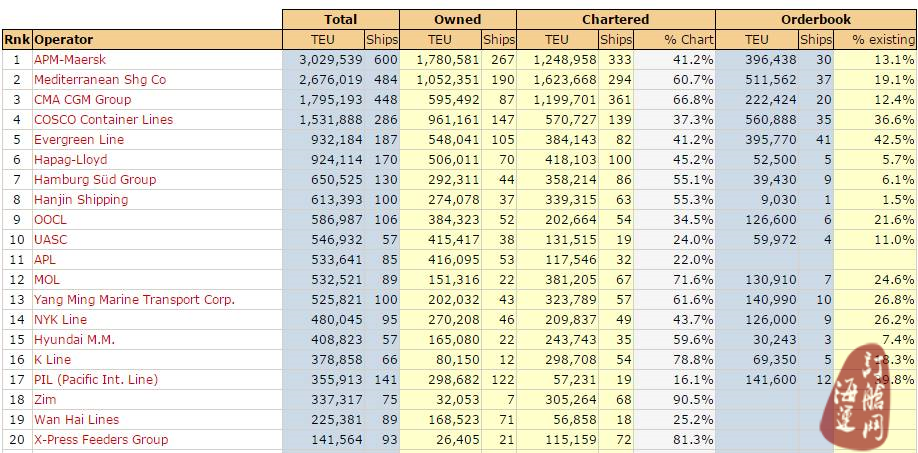Open the Evergreen Line link

(79, 139)
